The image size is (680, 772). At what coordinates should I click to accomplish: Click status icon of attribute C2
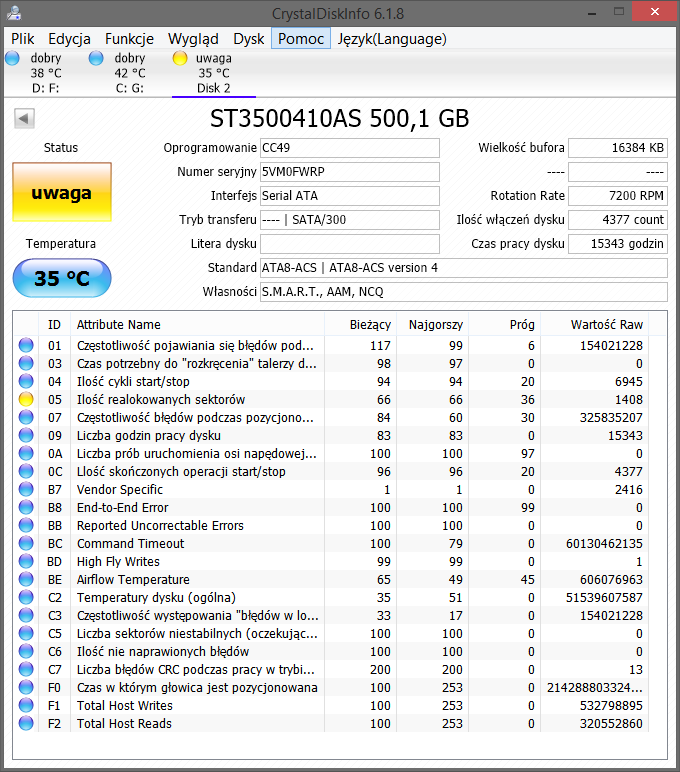[x=26, y=597]
